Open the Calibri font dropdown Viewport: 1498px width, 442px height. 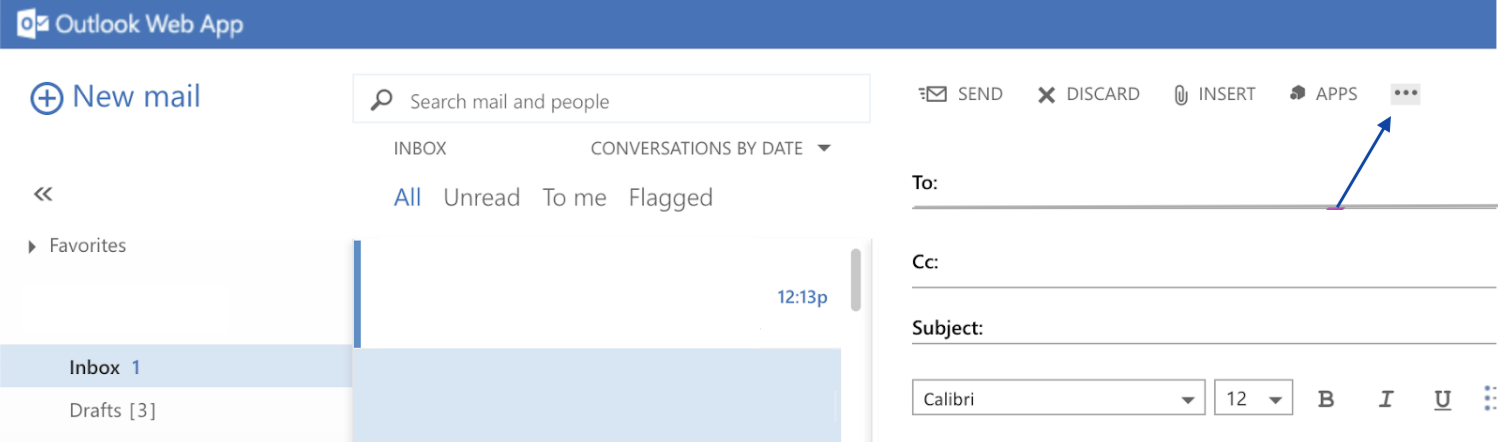[x=1058, y=399]
